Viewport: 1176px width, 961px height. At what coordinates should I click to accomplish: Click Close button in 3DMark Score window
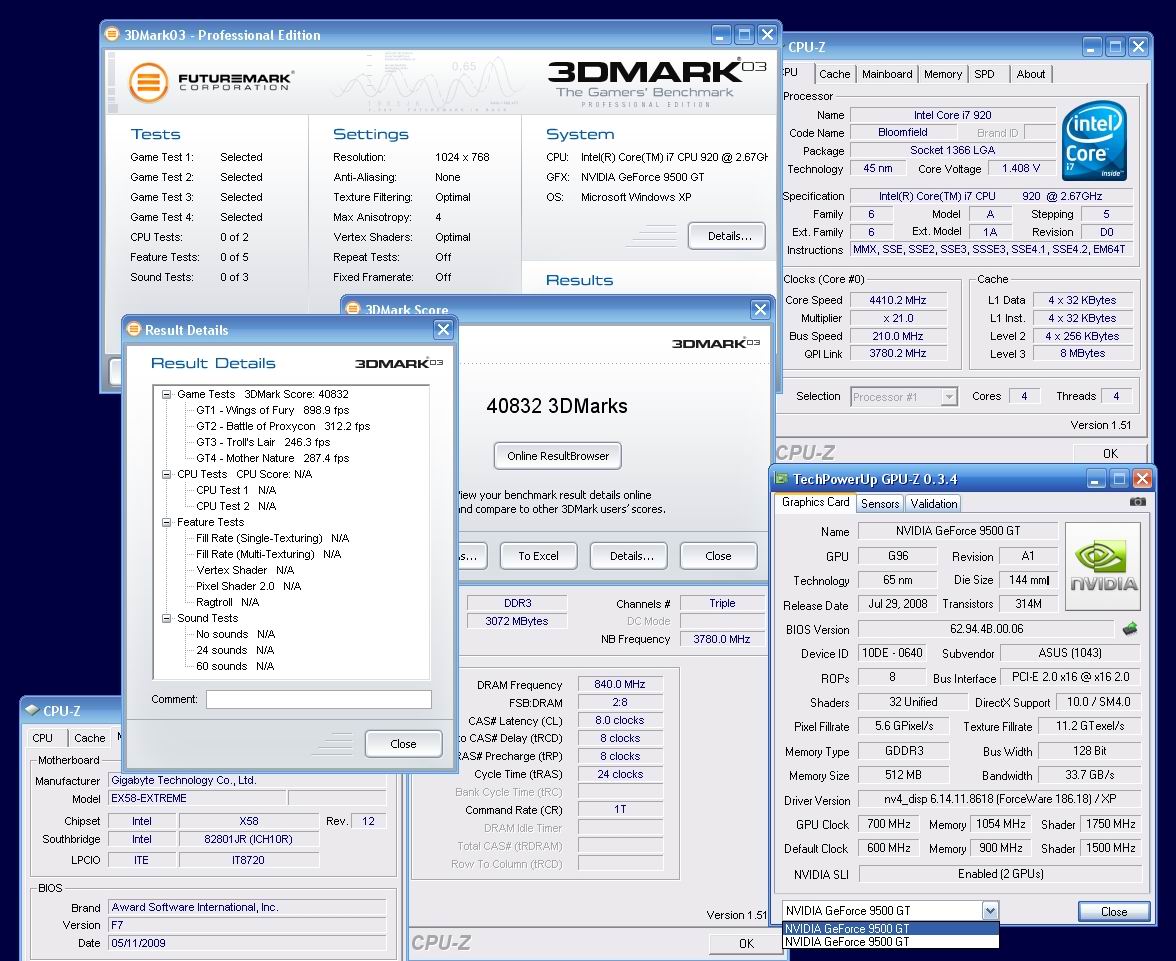718,556
